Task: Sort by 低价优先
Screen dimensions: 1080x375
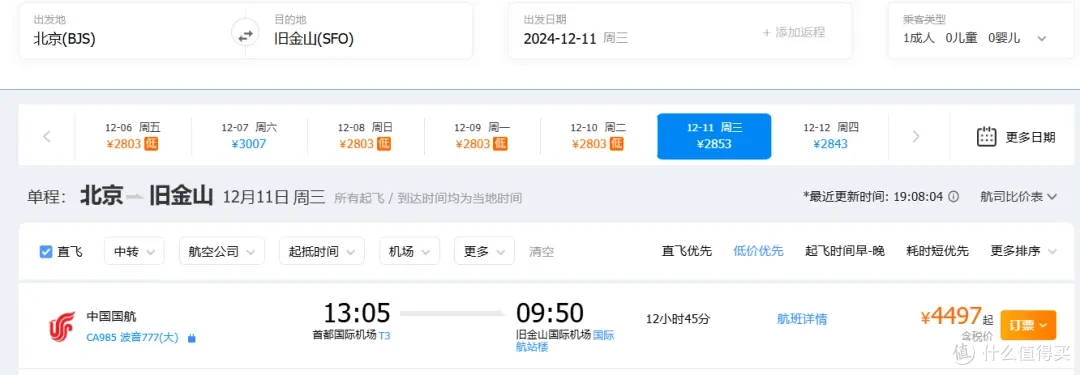Action: [758, 251]
